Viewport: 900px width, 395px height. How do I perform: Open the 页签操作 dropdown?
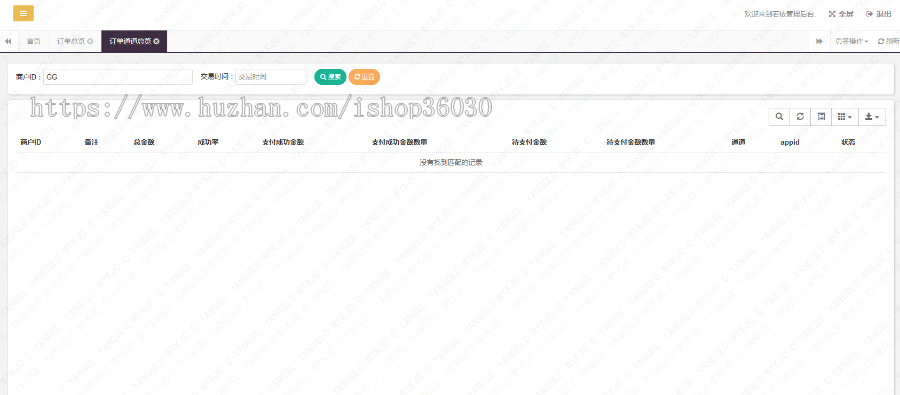[x=851, y=41]
